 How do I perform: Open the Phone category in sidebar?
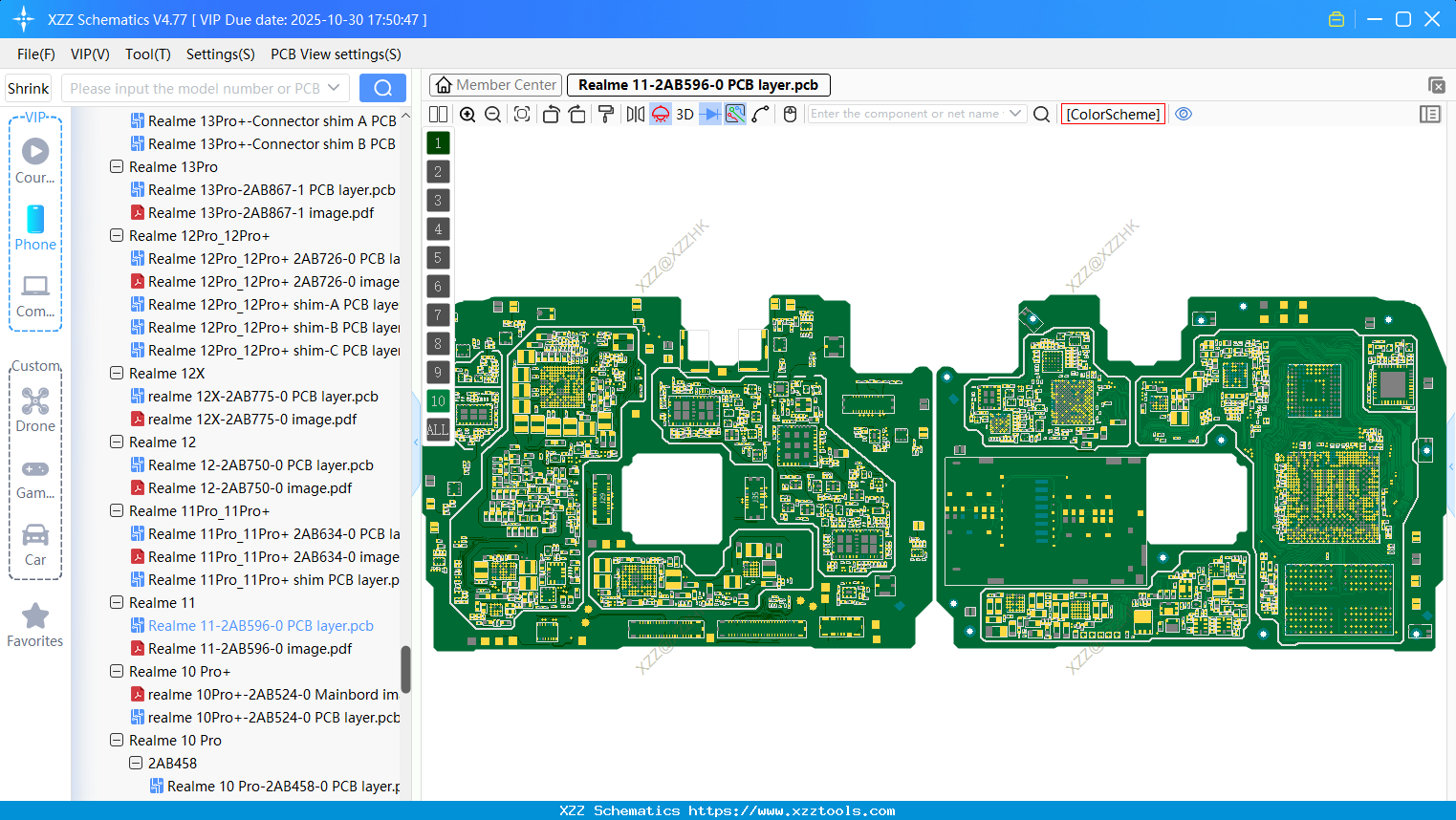pos(35,228)
